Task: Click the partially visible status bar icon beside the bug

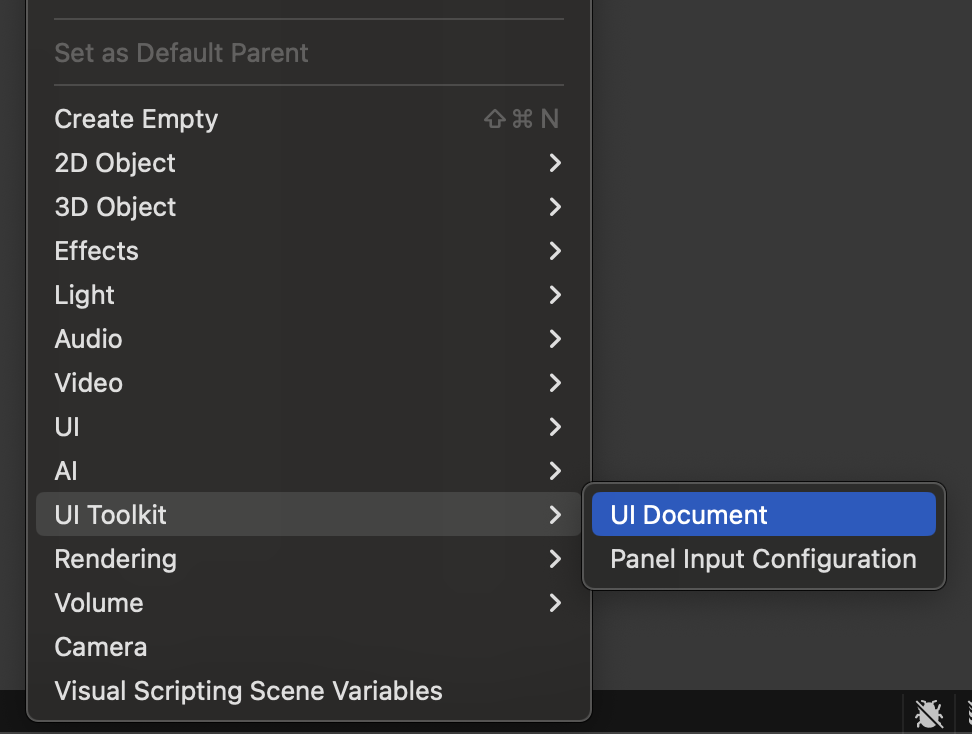Action: [x=967, y=713]
